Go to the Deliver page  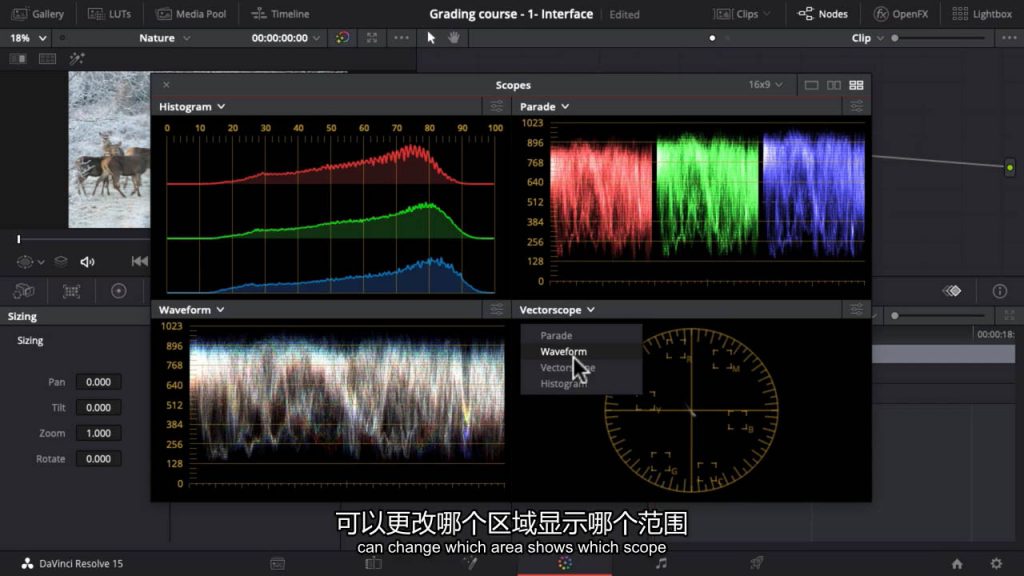757,564
